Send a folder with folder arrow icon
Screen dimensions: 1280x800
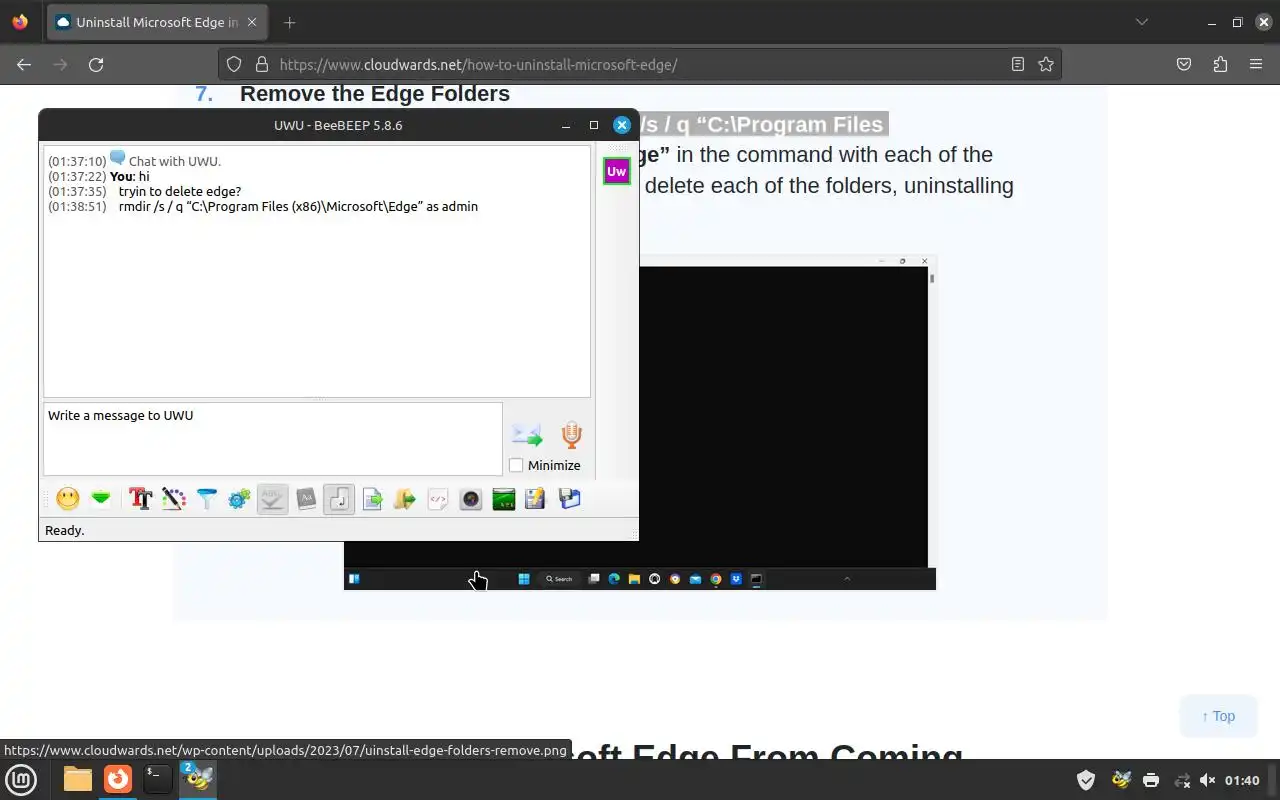click(x=405, y=498)
